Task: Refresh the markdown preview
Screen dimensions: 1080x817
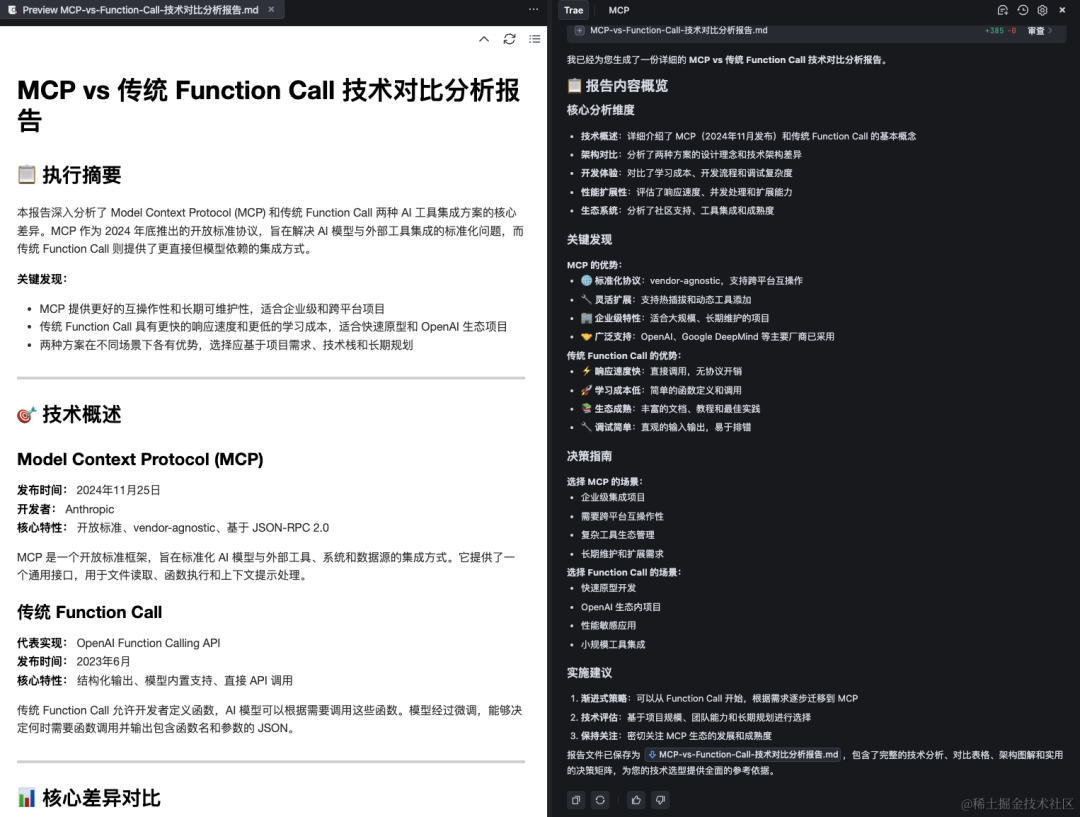Action: 510,39
